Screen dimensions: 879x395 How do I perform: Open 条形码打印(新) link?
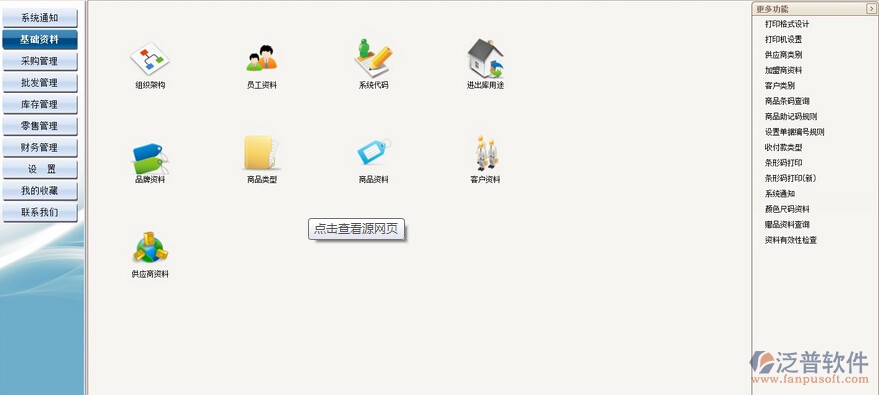pyautogui.click(x=790, y=178)
